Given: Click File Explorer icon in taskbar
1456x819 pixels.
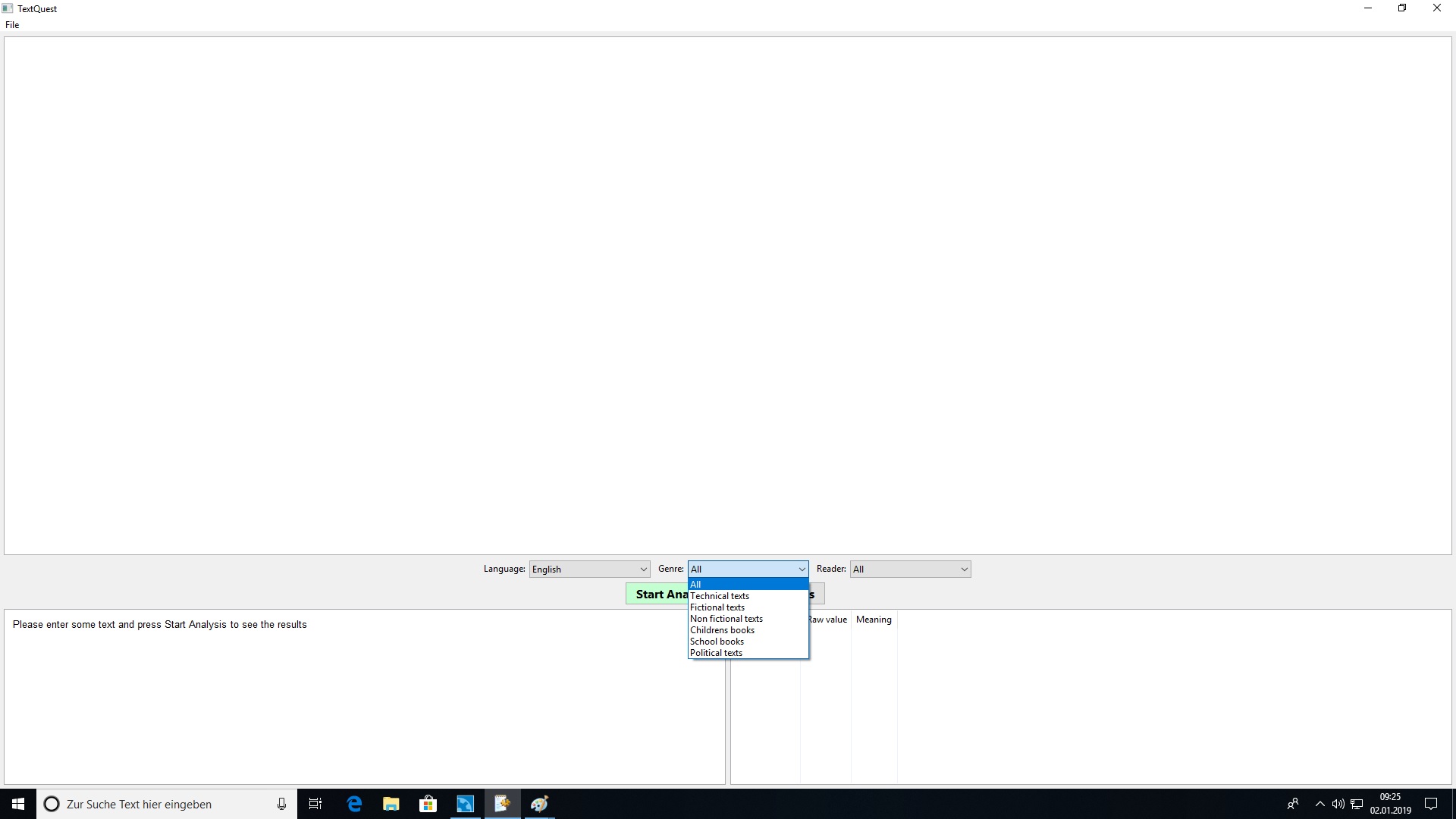Looking at the screenshot, I should coord(392,804).
